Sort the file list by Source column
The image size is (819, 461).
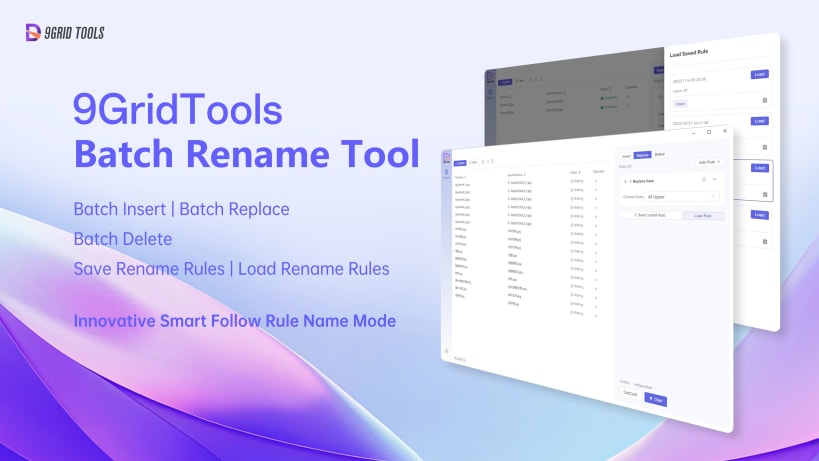click(461, 178)
